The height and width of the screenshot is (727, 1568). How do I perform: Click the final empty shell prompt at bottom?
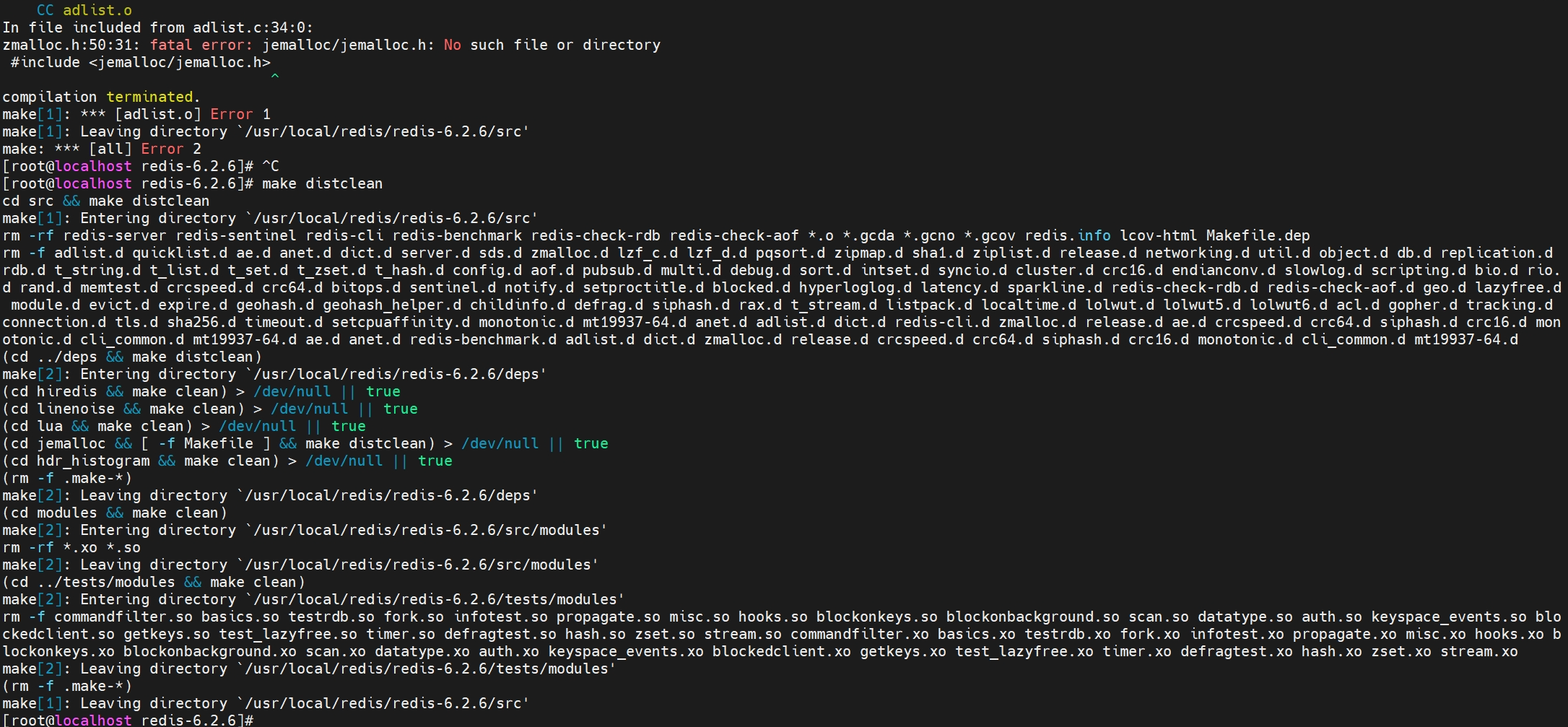(128, 720)
